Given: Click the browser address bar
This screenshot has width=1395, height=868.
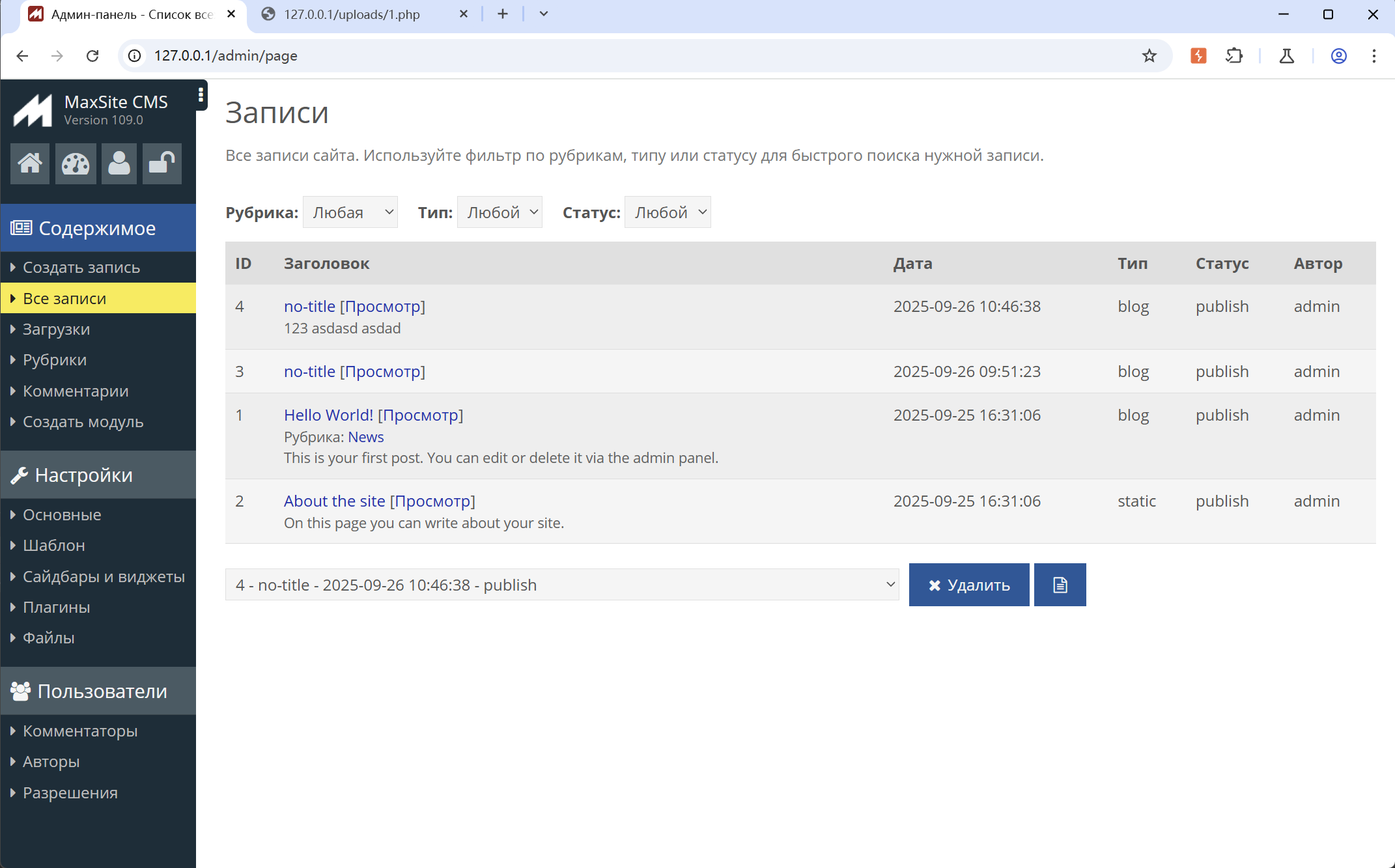Looking at the screenshot, I should 586,56.
